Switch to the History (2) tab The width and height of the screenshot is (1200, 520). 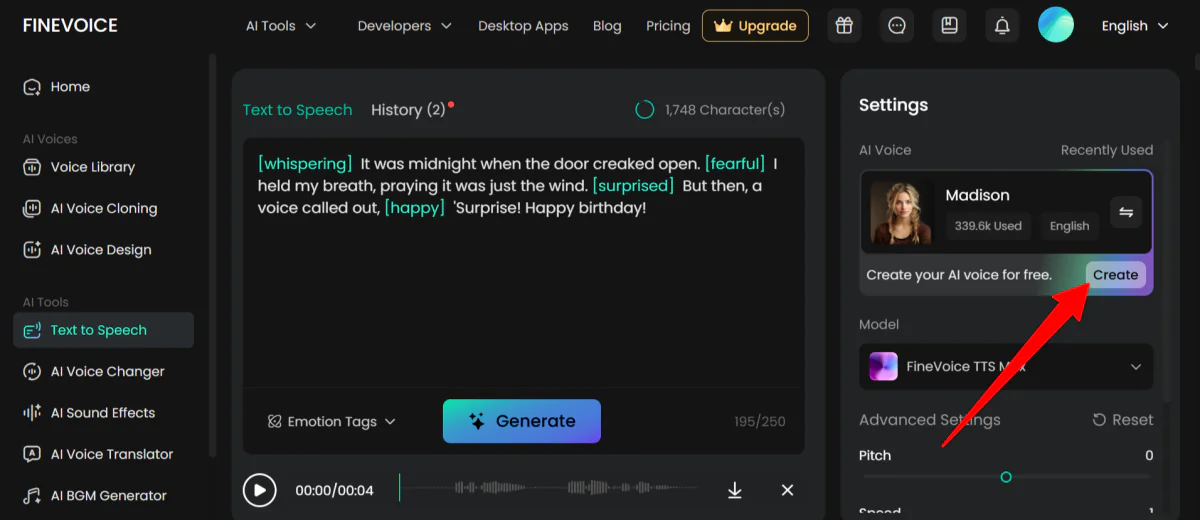(x=408, y=110)
